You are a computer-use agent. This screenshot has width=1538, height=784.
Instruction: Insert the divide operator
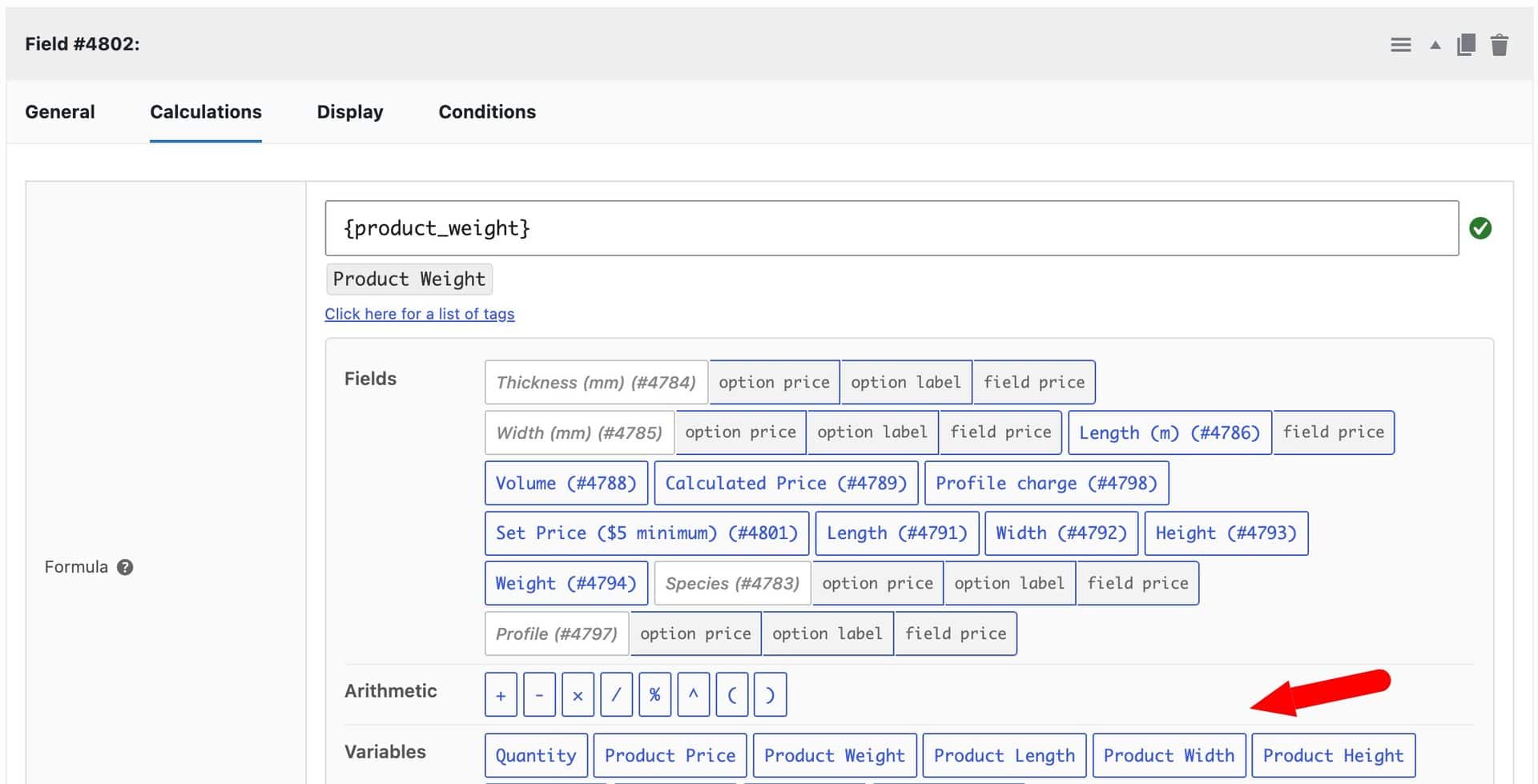(616, 694)
